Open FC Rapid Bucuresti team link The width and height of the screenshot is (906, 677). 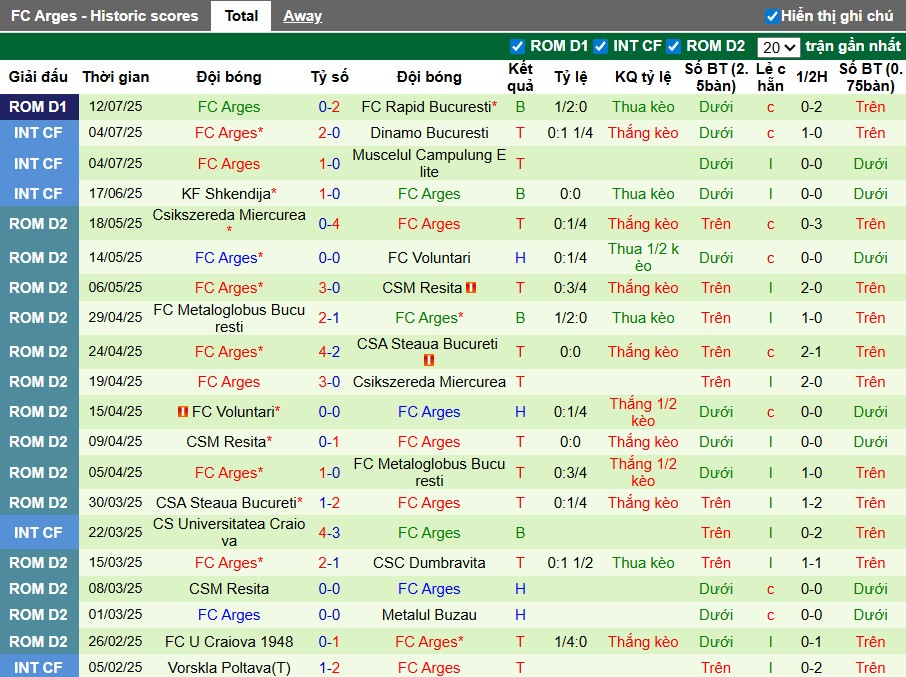426,107
